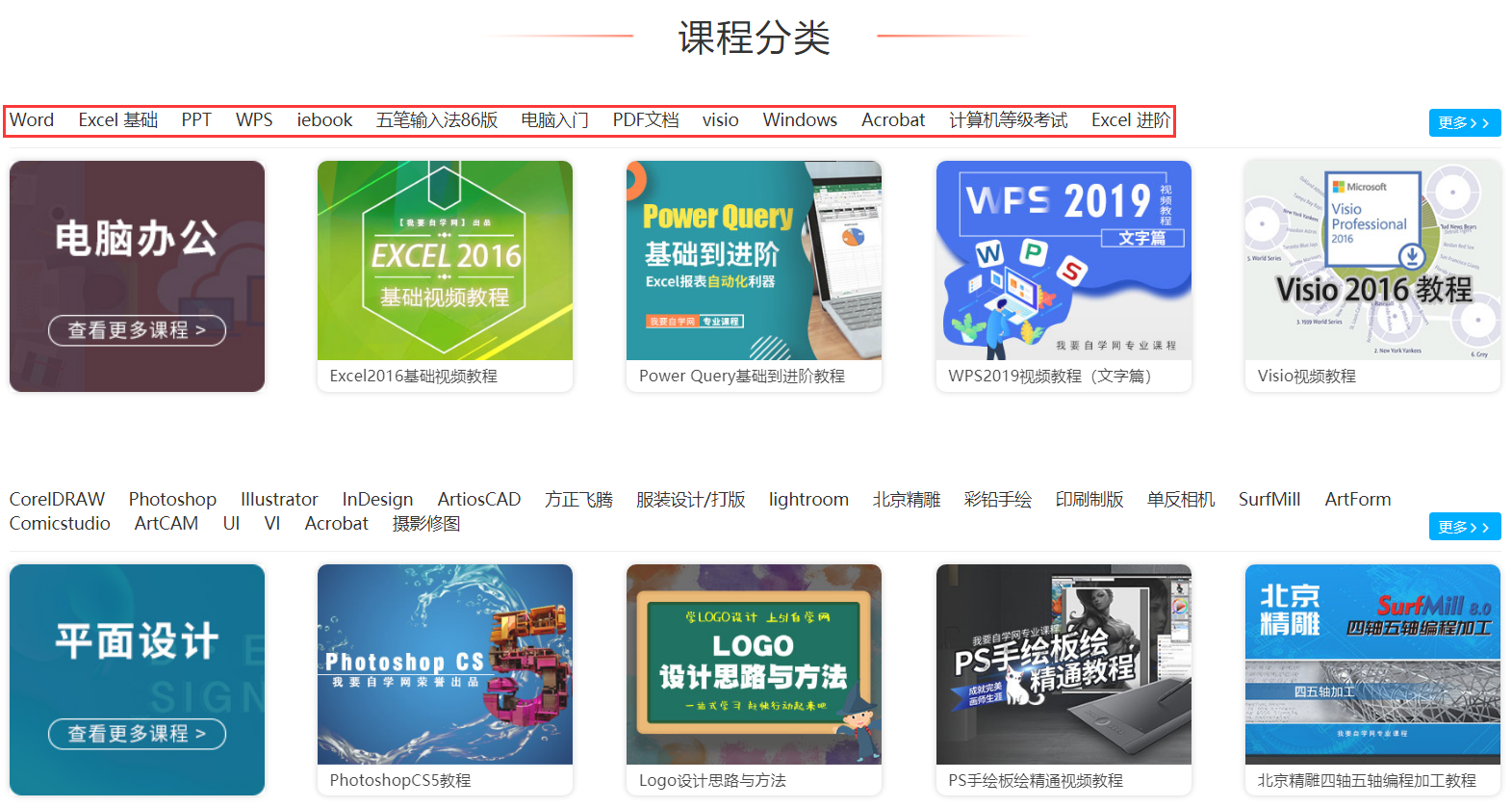Select the ArtCAM category
Screen dimensions: 1512x807
click(x=167, y=523)
